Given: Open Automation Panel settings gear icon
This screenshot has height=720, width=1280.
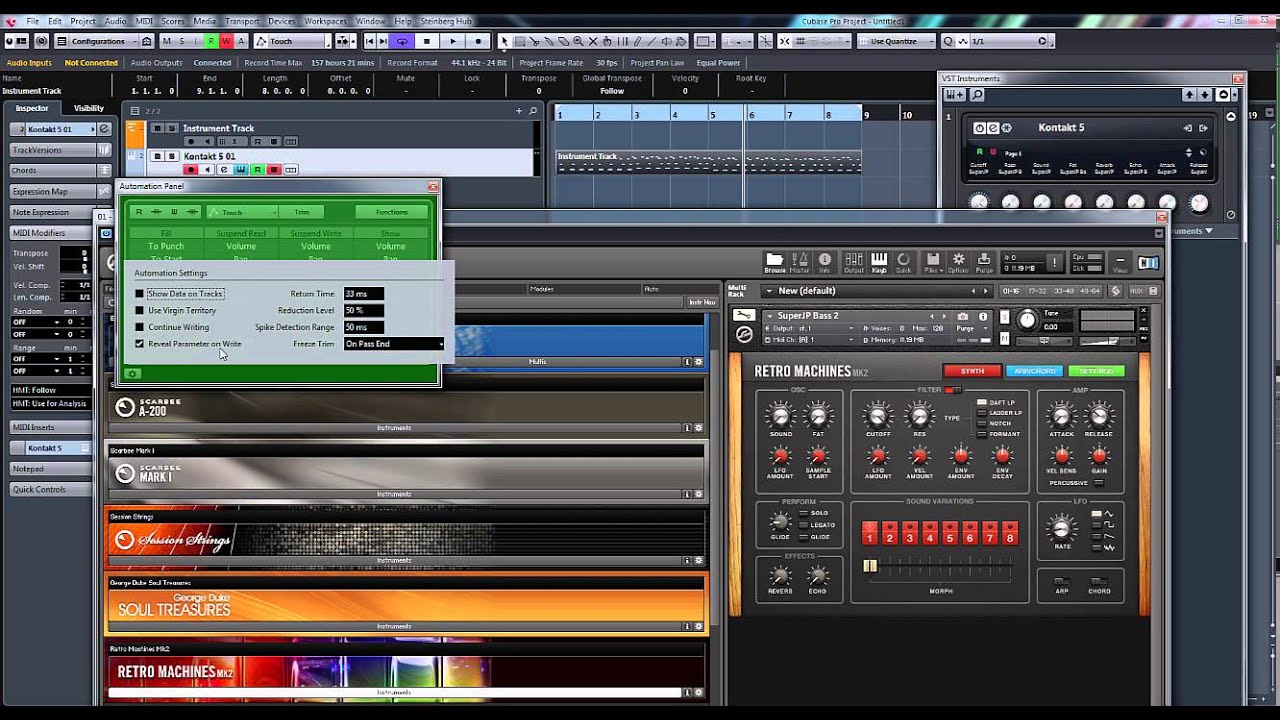Looking at the screenshot, I should point(132,374).
